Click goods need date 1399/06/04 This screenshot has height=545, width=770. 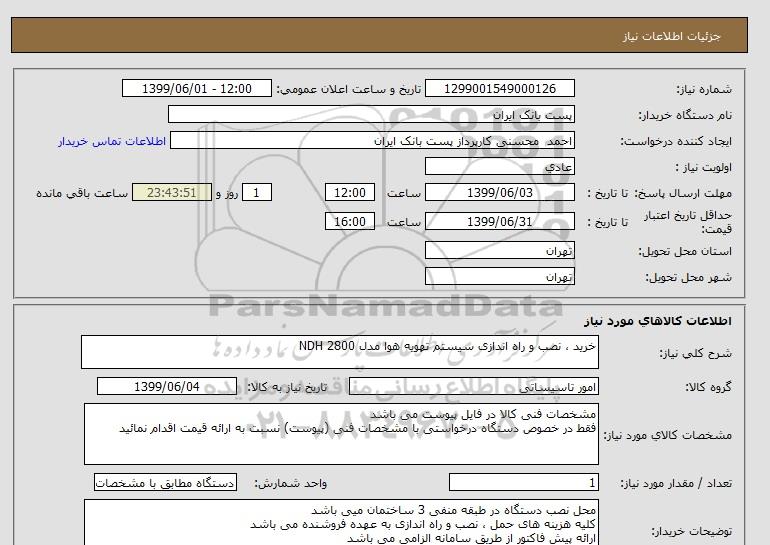point(167,386)
